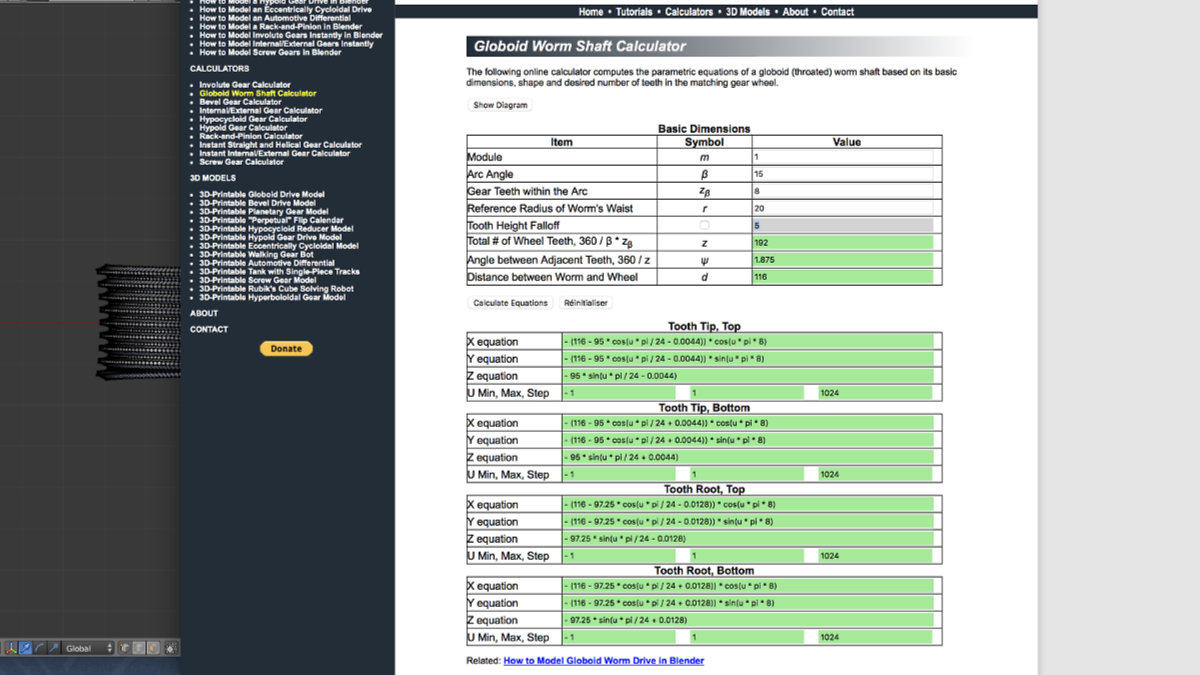The height and width of the screenshot is (675, 1200).
Task: Open the 3D-Printable Hyperboloidal Gear Model link
Action: point(272,297)
